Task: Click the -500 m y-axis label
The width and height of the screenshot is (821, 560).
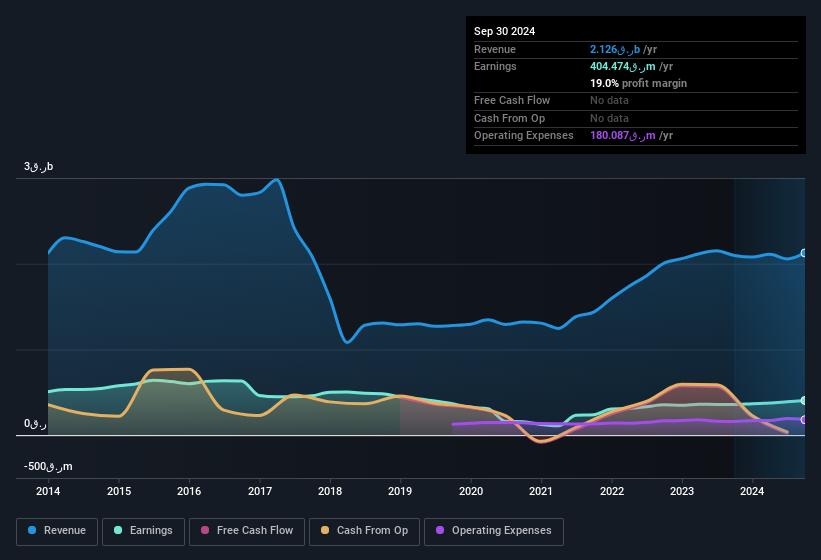Action: click(x=48, y=466)
